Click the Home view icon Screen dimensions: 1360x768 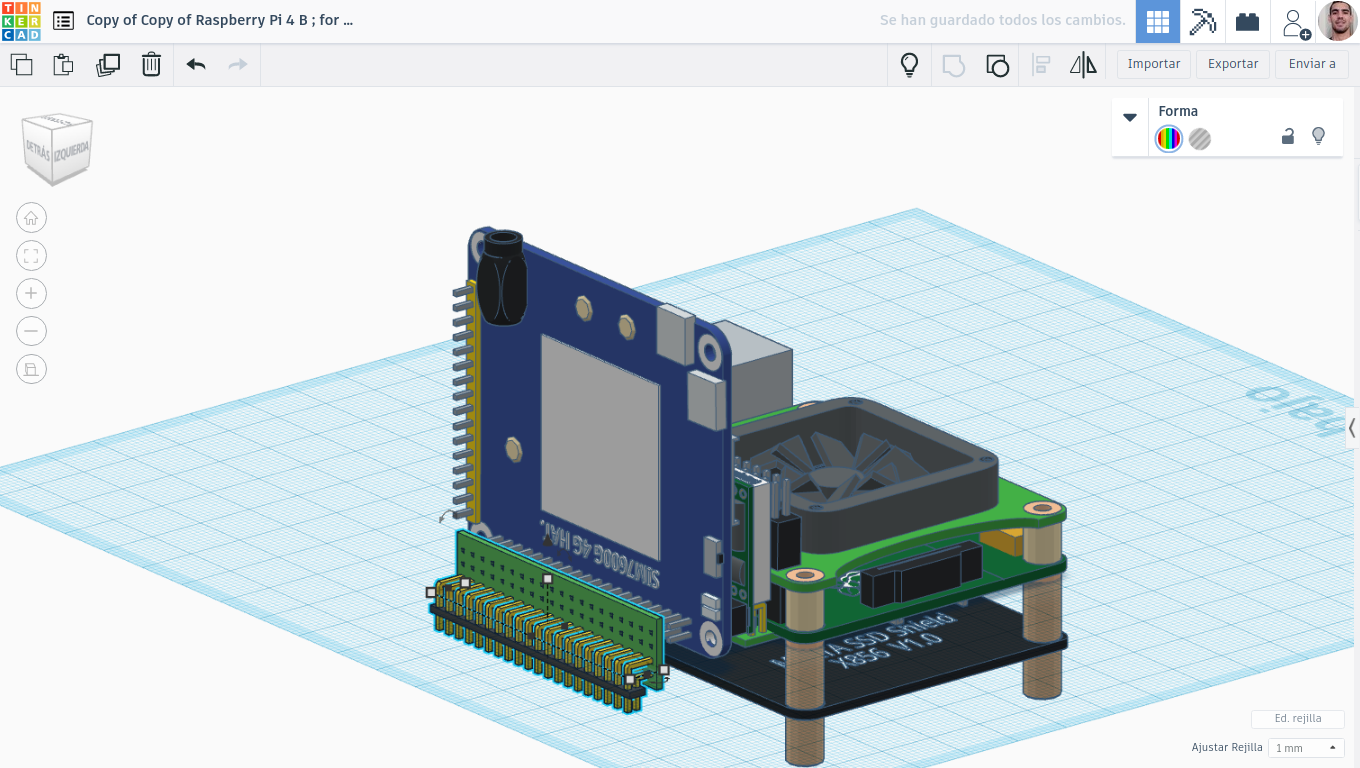(31, 218)
